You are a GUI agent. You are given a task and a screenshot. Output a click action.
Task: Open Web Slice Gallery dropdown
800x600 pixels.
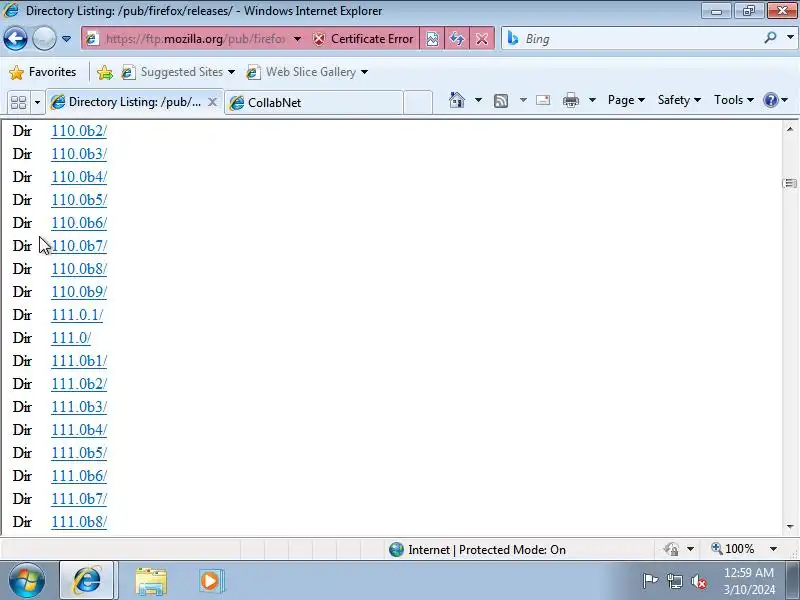tap(307, 72)
